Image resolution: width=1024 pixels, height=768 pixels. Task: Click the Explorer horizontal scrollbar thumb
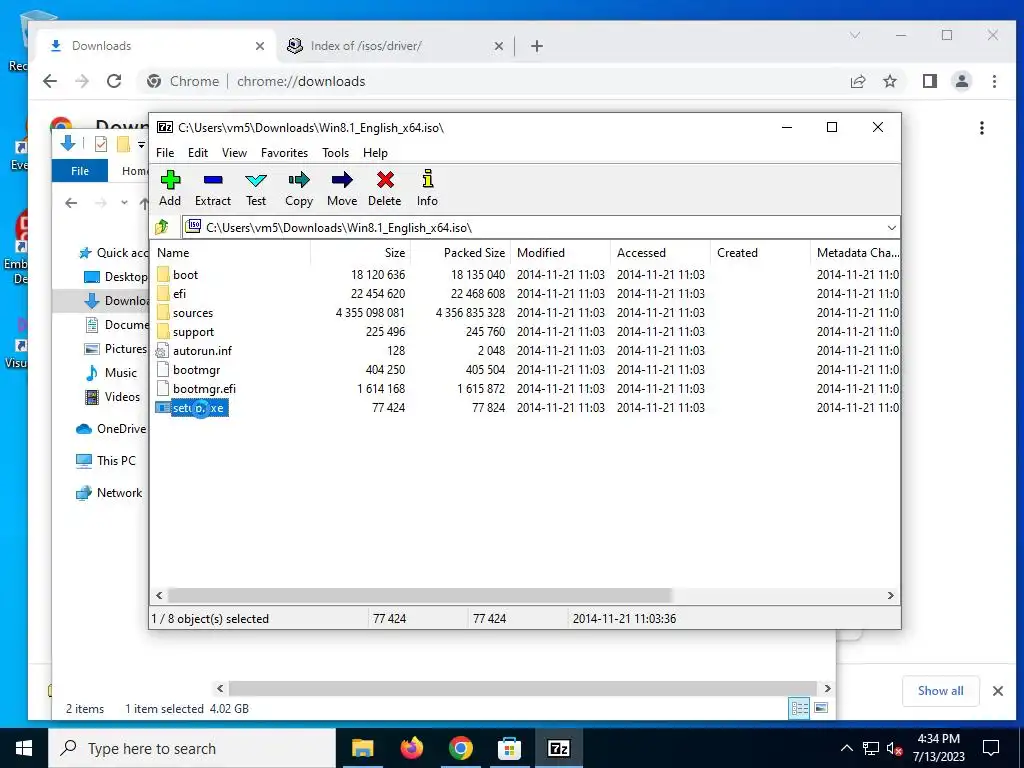tap(522, 688)
